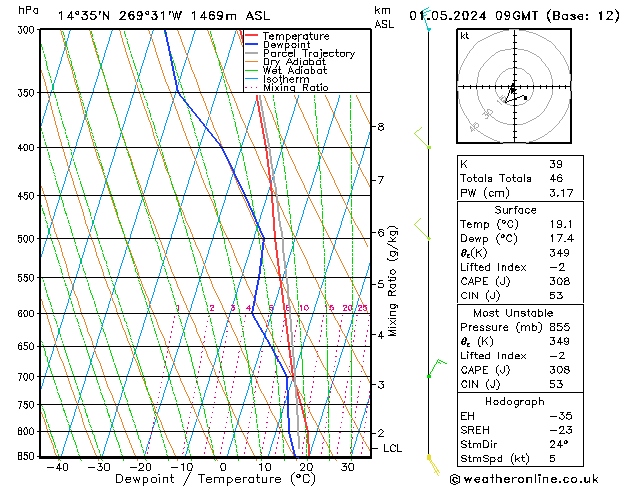The width and height of the screenshot is (629, 486).
Task: Click the yellow wind barb at 850 hPa
Action: click(x=433, y=465)
